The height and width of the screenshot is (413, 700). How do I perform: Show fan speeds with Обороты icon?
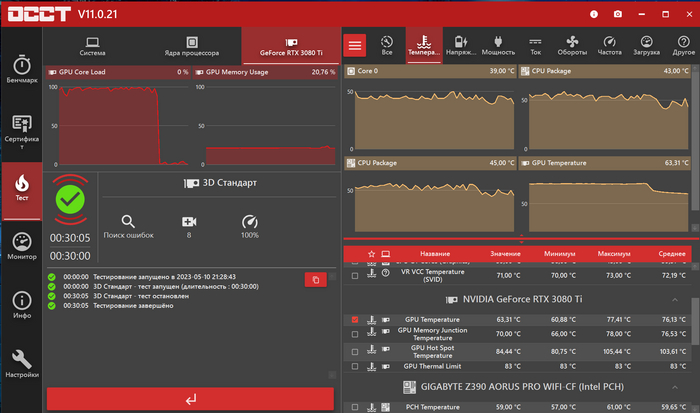(x=572, y=44)
